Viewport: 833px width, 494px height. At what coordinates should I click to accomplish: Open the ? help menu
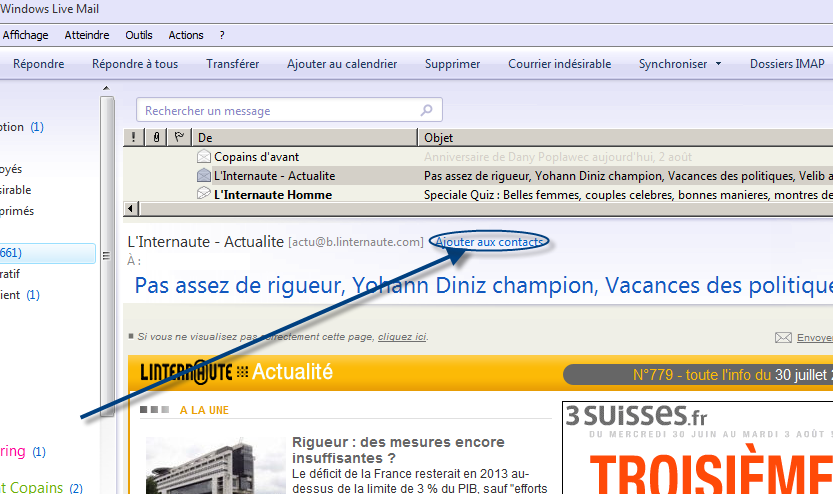(222, 35)
